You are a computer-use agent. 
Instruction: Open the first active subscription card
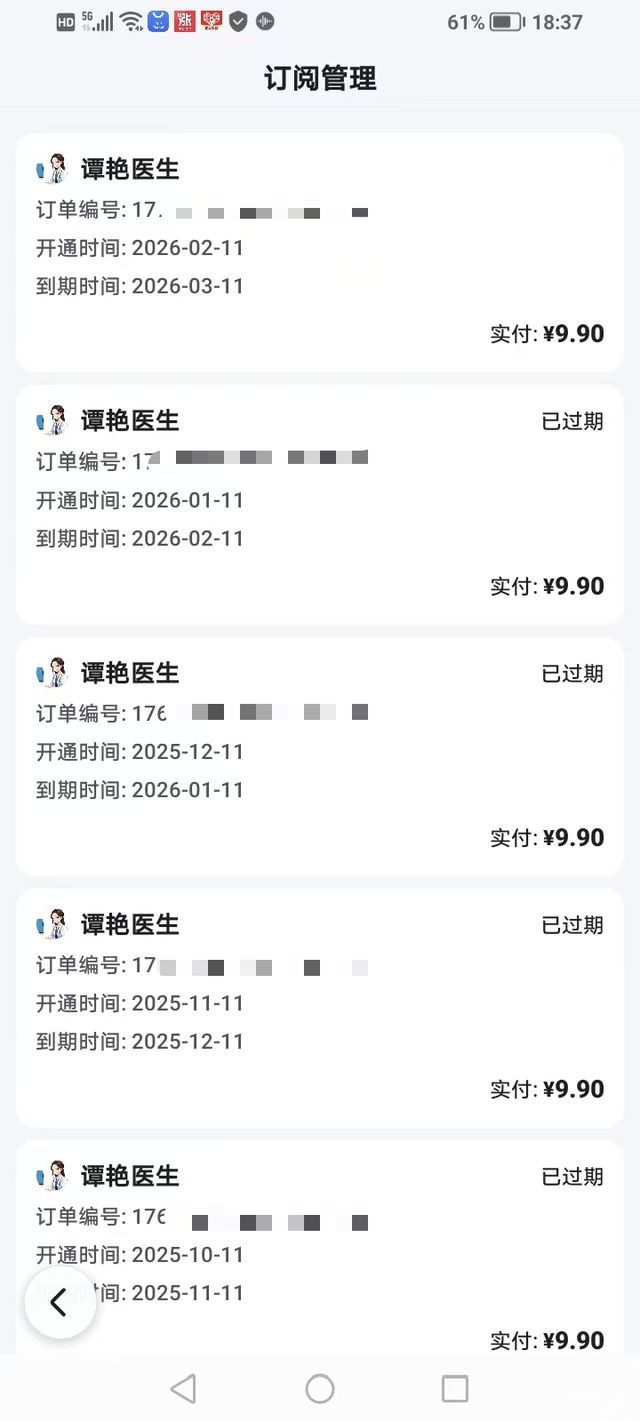coord(320,248)
